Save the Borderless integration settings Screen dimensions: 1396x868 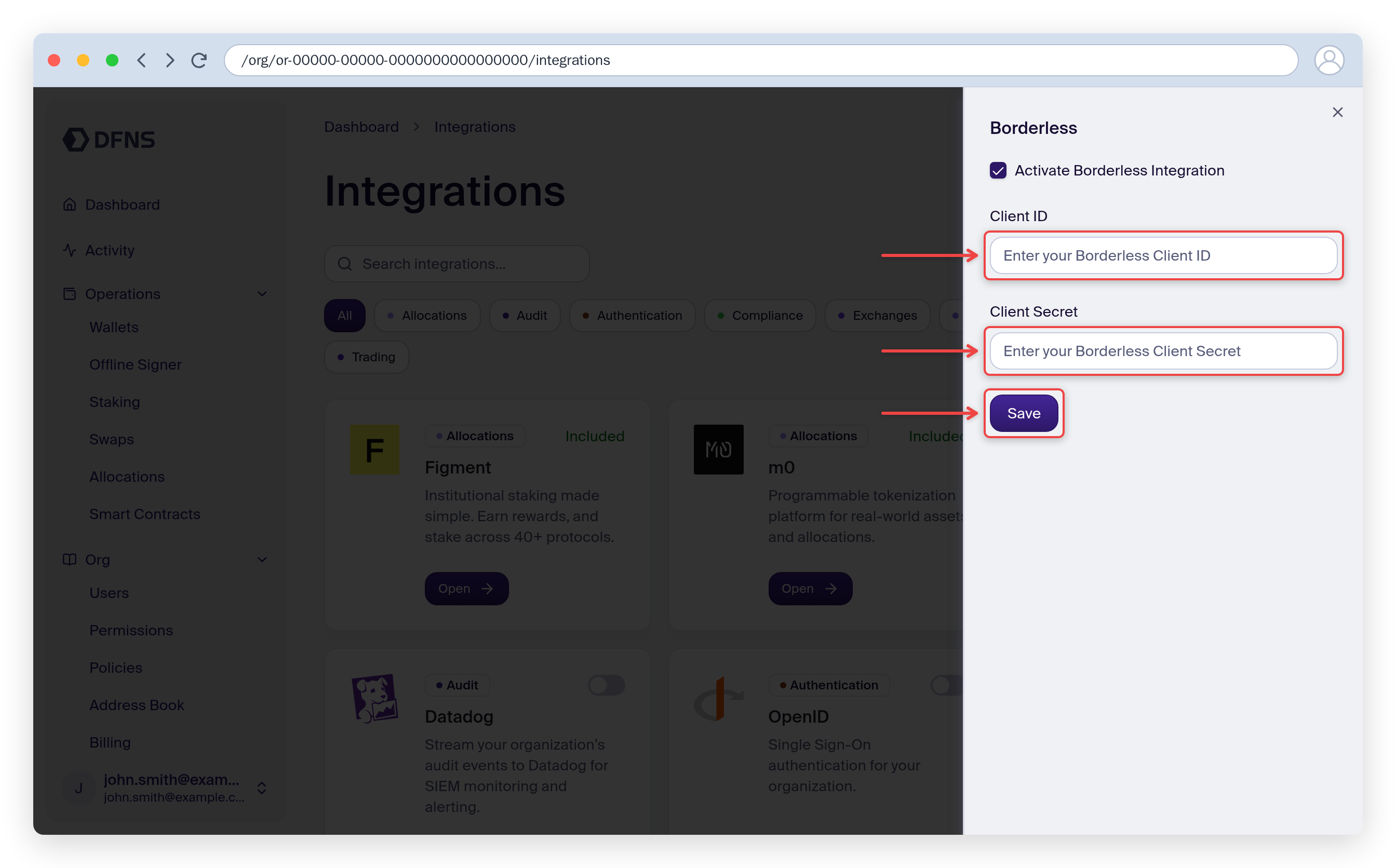click(x=1023, y=413)
